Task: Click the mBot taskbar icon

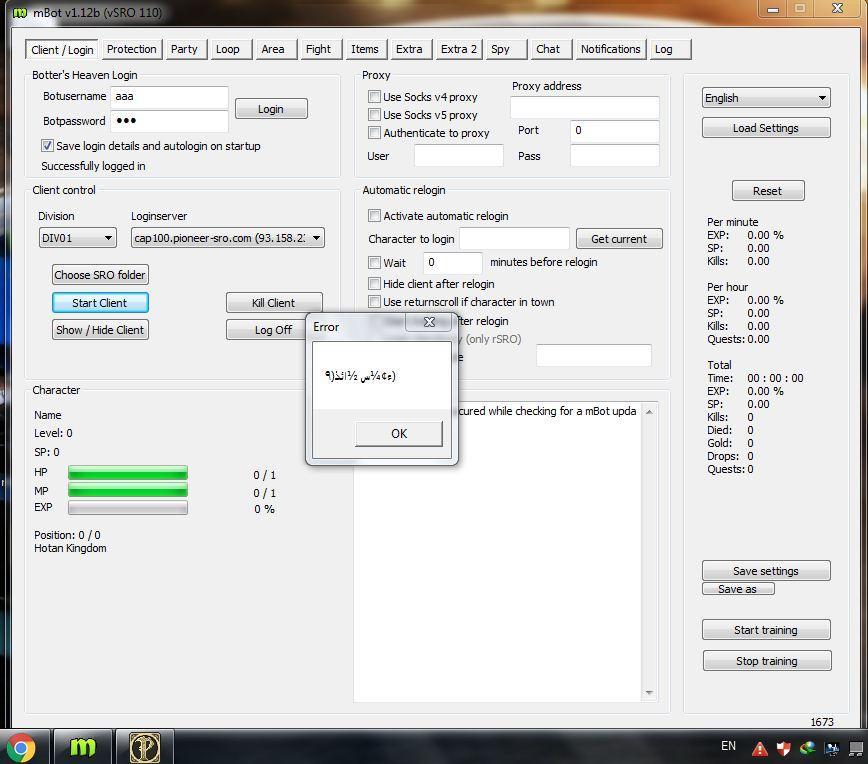Action: pyautogui.click(x=82, y=747)
